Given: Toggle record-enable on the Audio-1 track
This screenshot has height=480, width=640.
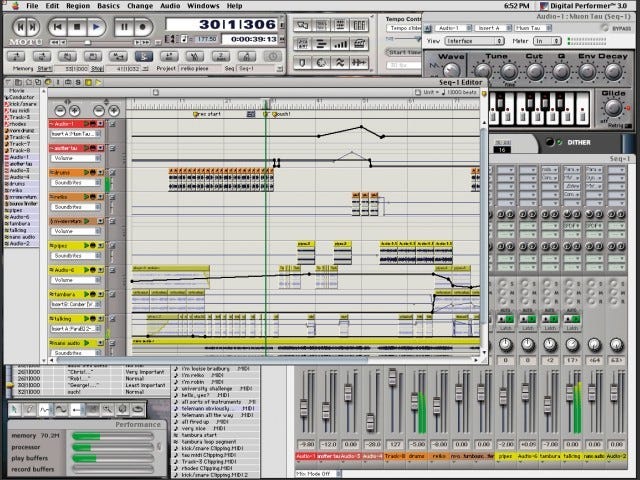Looking at the screenshot, I should coord(93,124).
